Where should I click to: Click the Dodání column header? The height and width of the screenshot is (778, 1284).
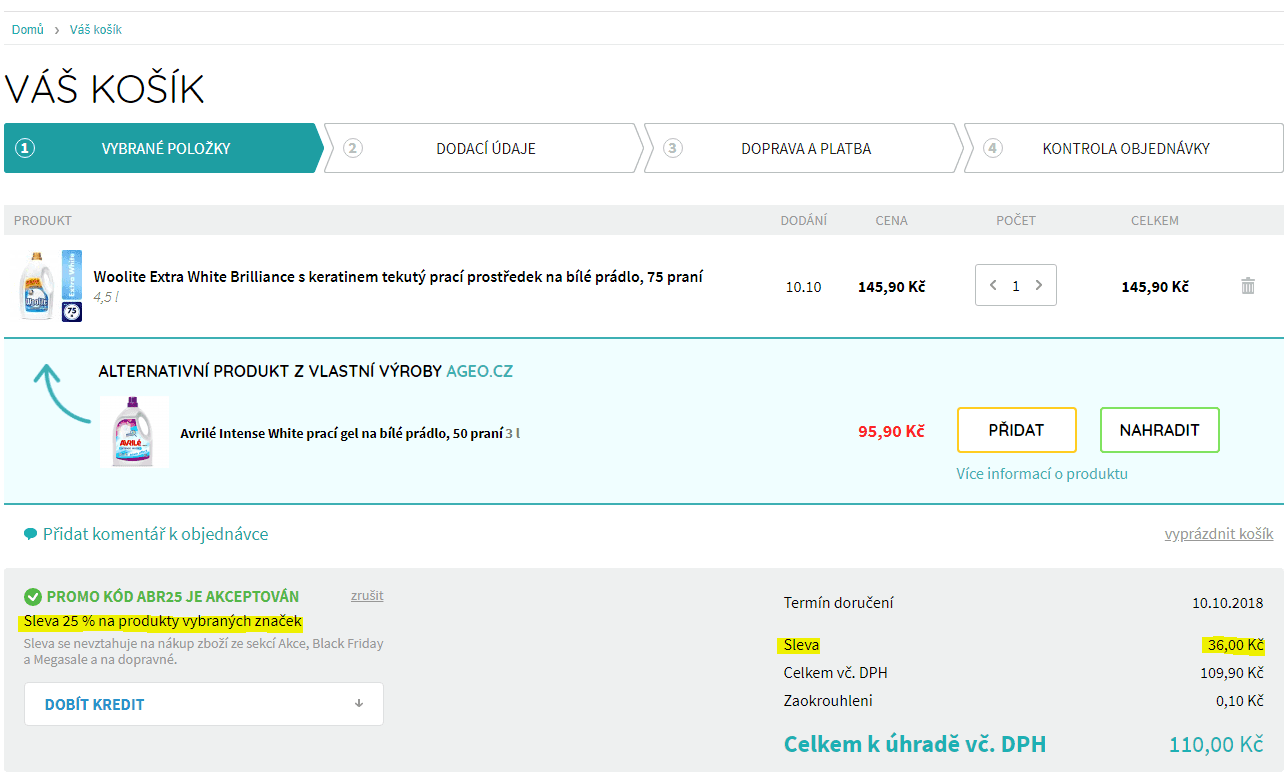pos(804,220)
